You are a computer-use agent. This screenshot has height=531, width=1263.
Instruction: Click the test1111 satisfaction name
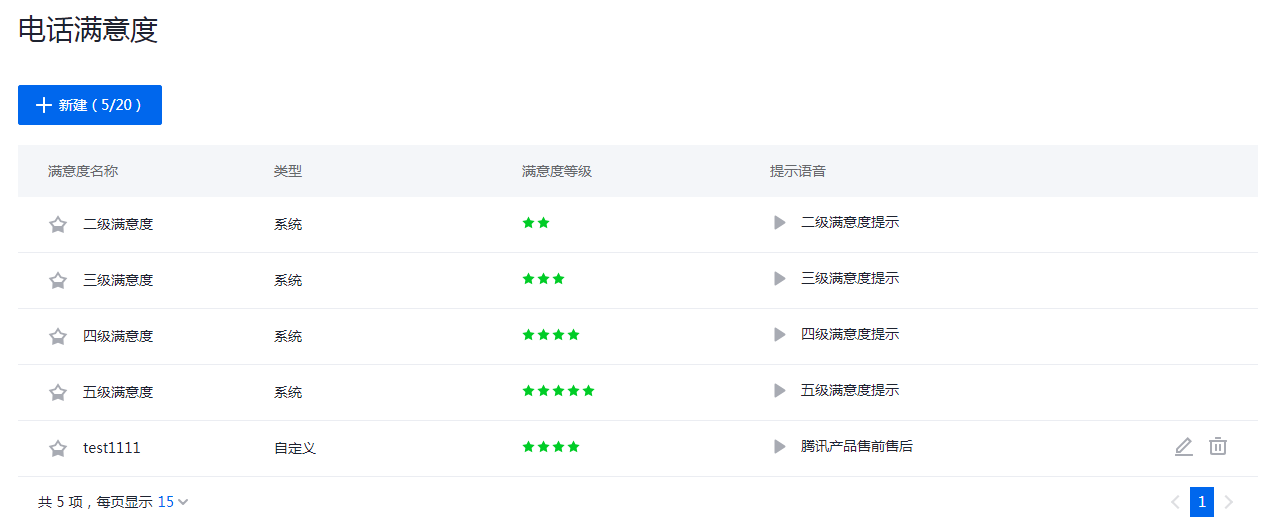(x=112, y=448)
